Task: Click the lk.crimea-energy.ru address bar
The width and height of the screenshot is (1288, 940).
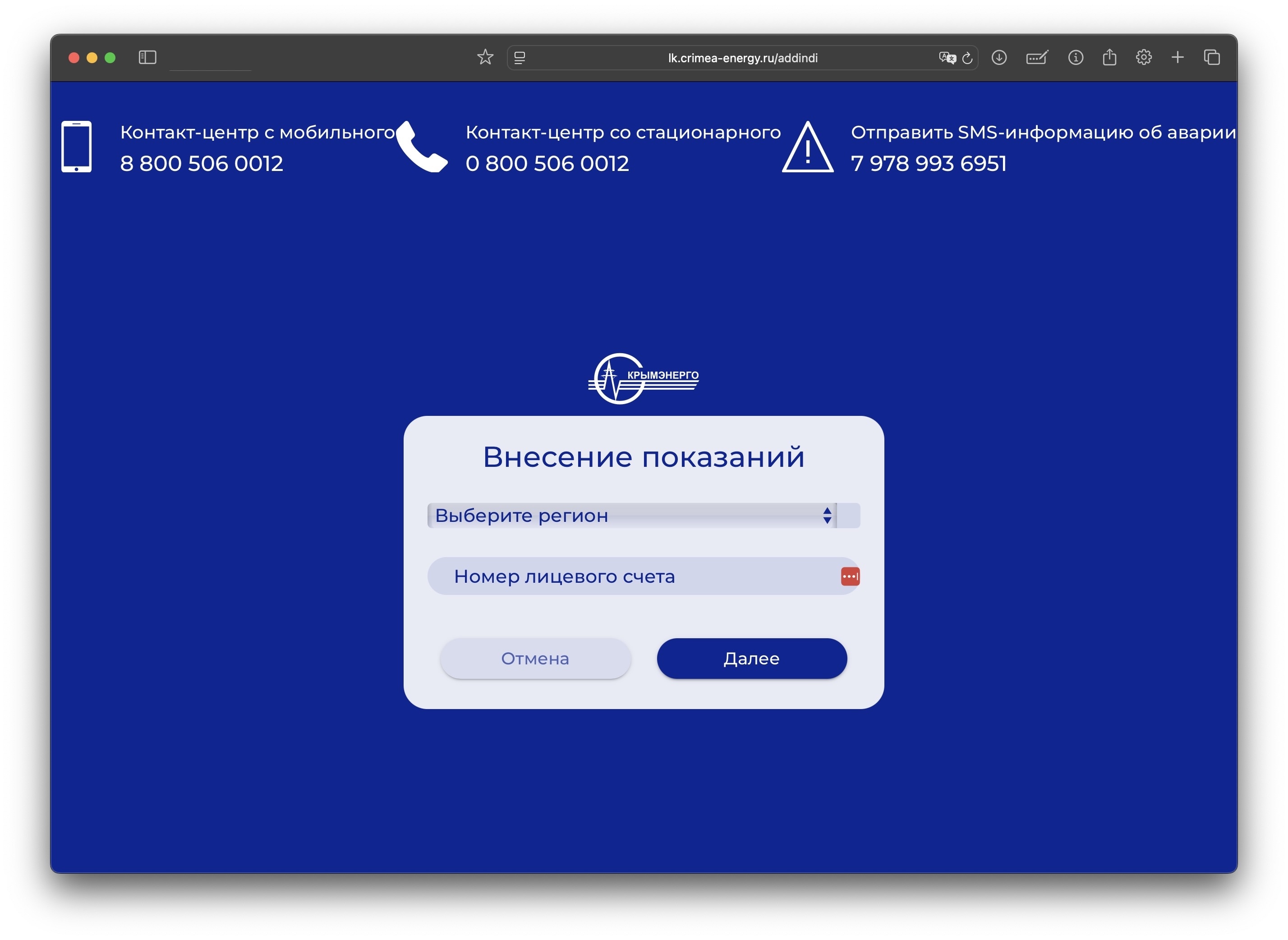Action: pos(742,57)
